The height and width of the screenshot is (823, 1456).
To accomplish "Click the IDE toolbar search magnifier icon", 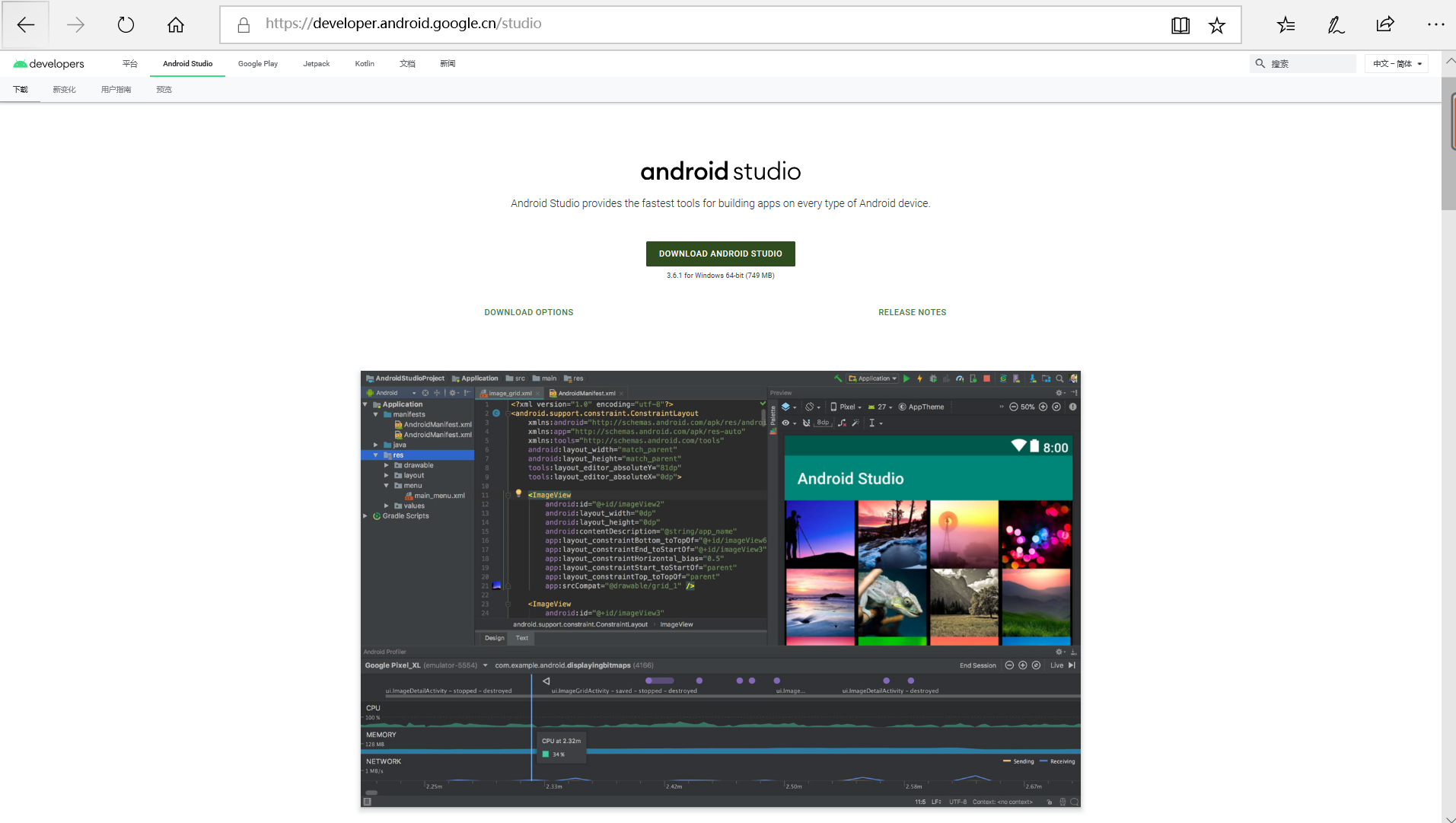I will coord(1059,378).
